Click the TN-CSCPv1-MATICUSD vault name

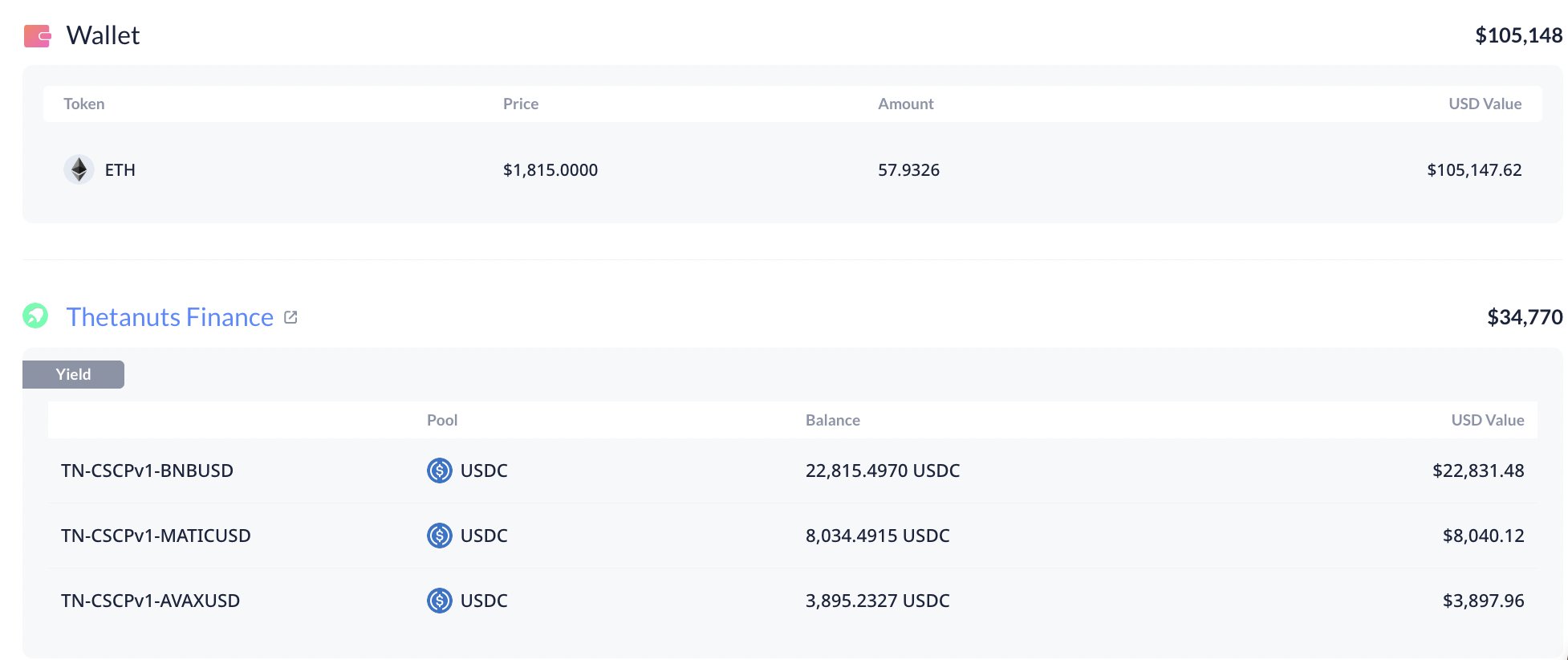(x=156, y=536)
